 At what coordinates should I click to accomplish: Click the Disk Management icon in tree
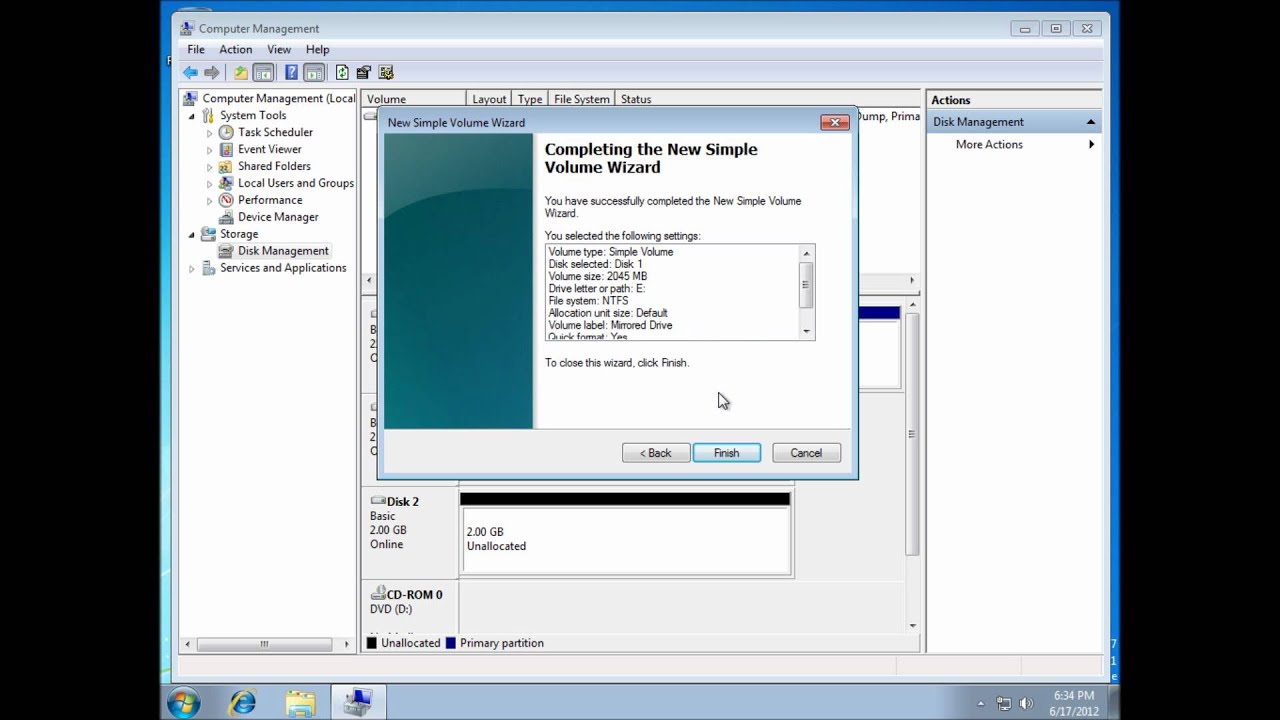pos(226,251)
